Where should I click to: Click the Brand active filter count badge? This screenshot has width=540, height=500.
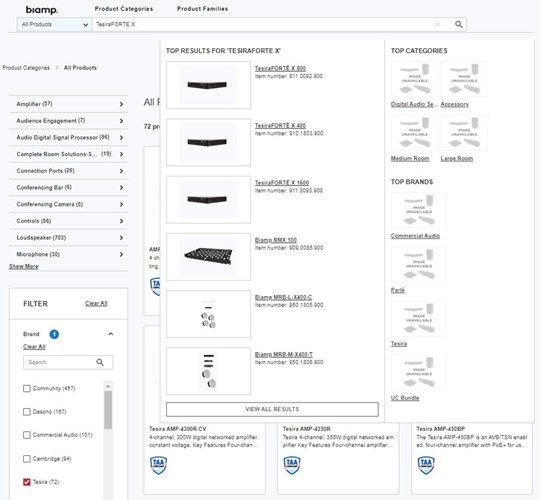coord(54,334)
